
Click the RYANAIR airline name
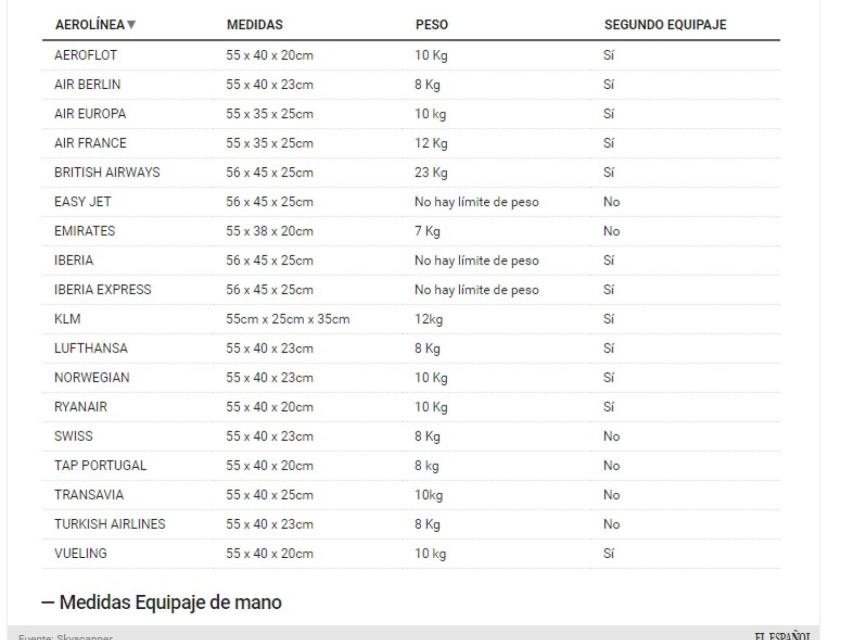tap(81, 406)
